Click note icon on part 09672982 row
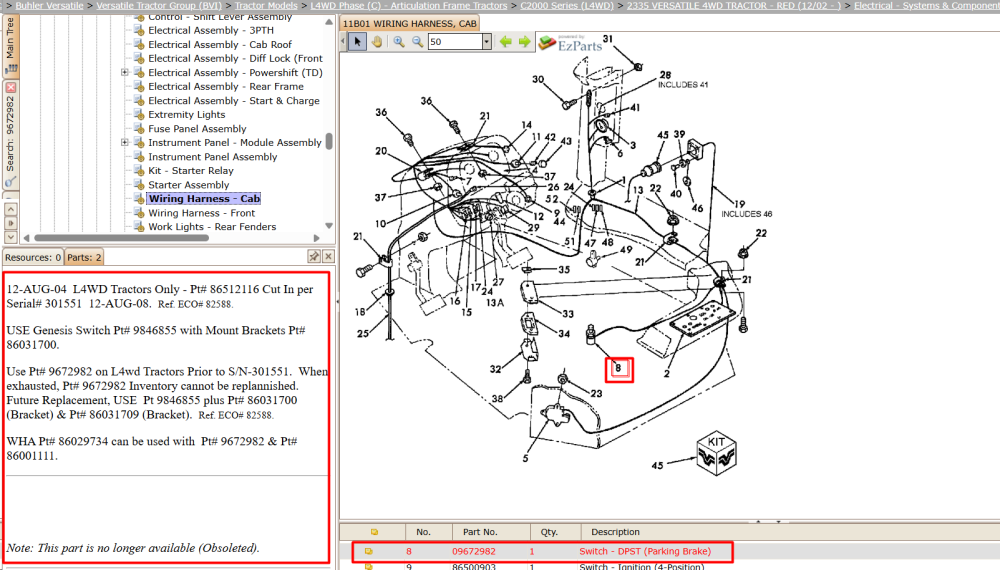This screenshot has width=1000, height=570. (369, 552)
